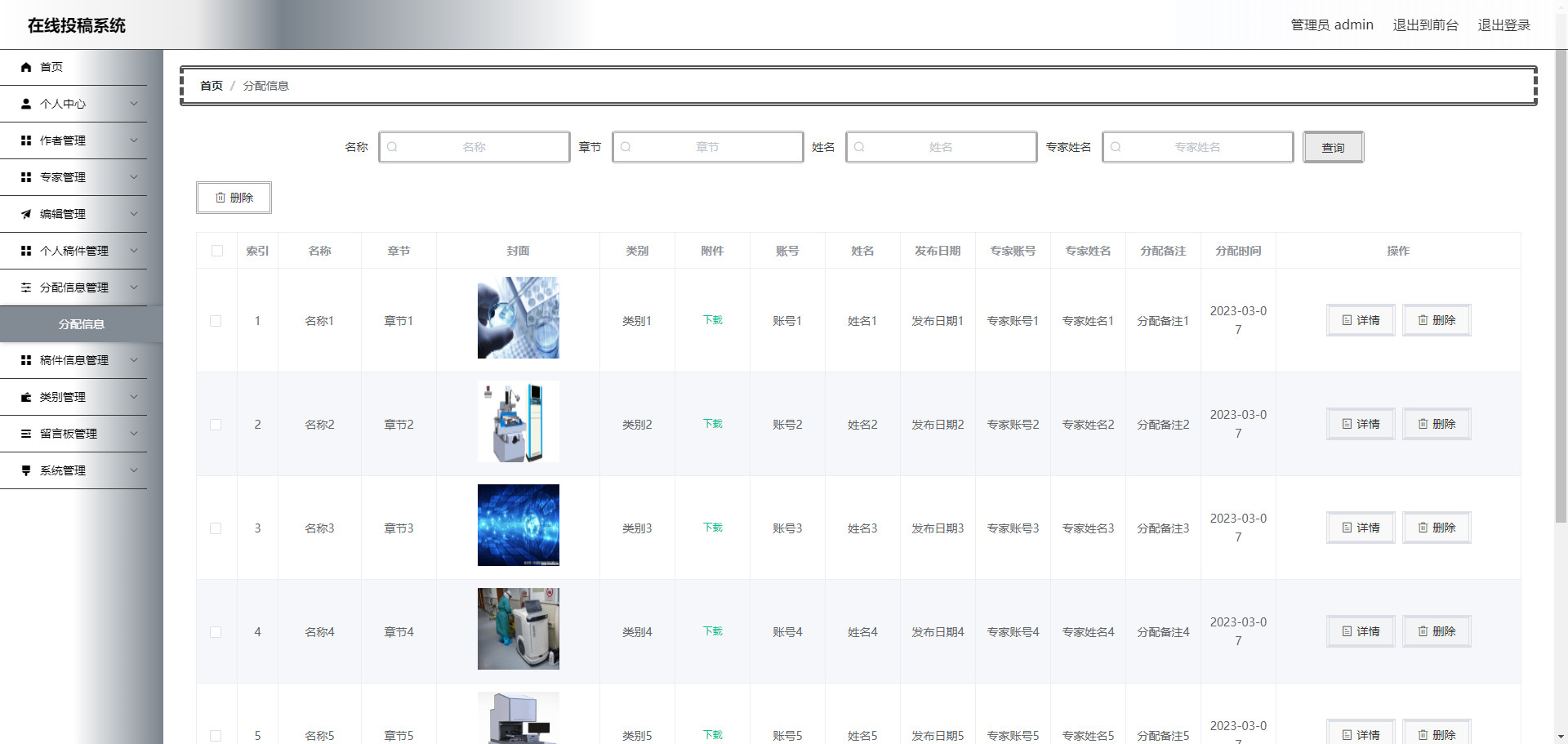Click the grid icon beside 专家管理
This screenshot has height=744, width=1568.
coord(26,177)
